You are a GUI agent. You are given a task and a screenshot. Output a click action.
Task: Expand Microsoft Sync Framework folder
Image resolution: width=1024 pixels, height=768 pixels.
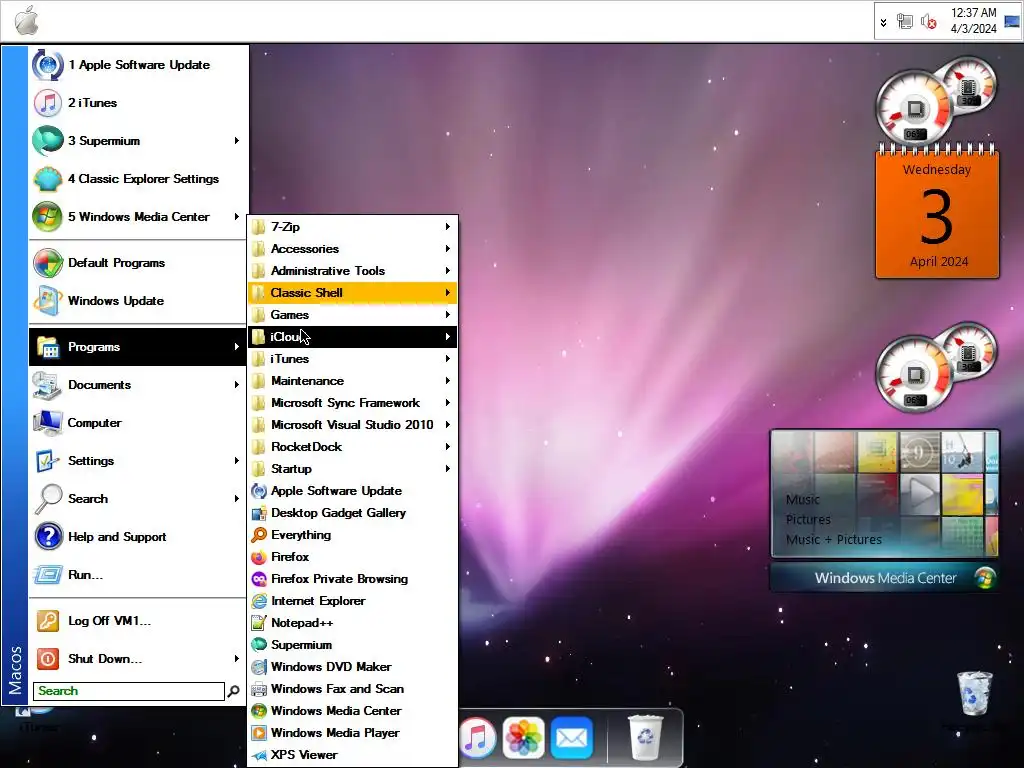click(353, 402)
